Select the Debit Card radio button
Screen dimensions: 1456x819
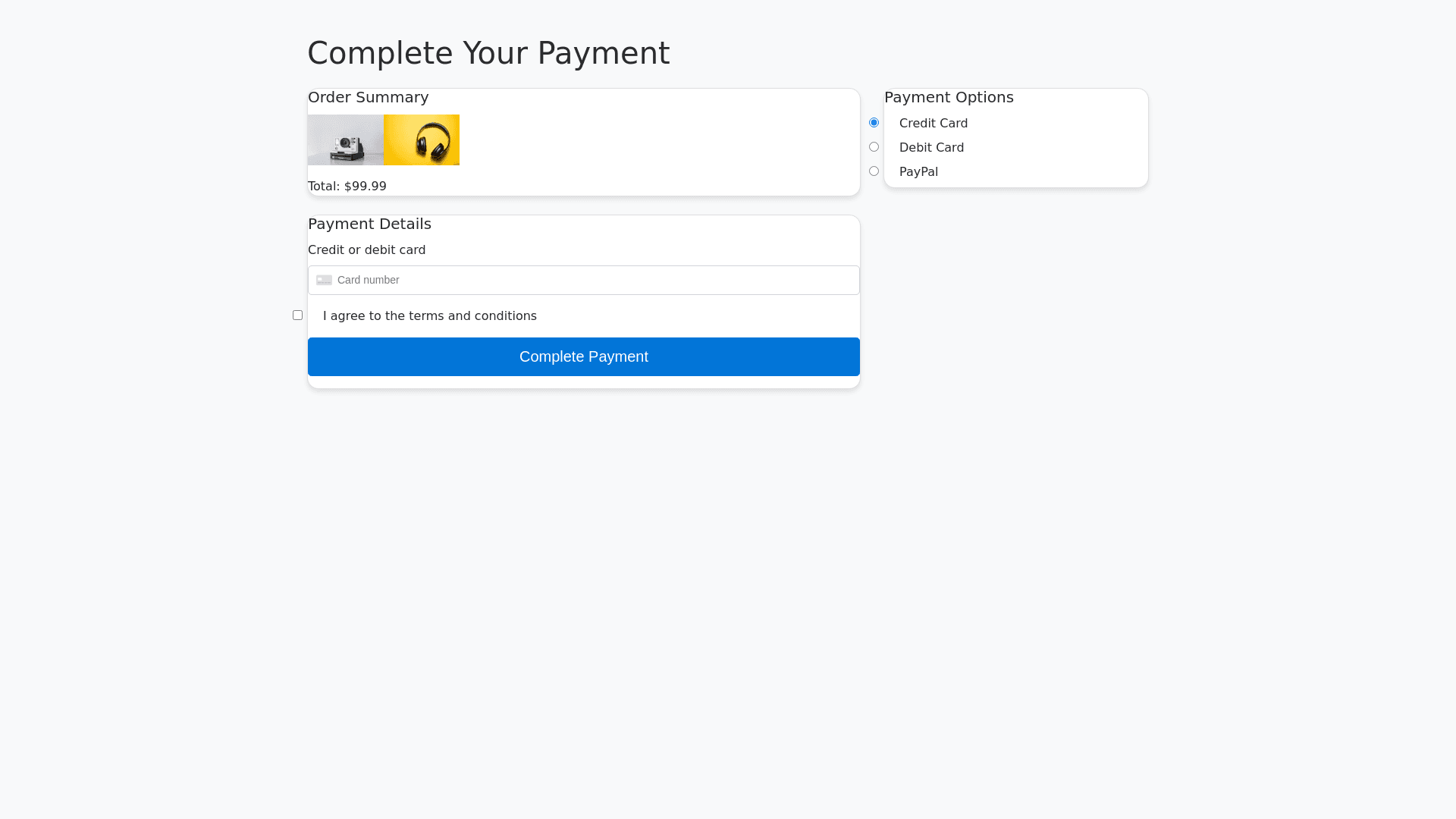point(874,147)
